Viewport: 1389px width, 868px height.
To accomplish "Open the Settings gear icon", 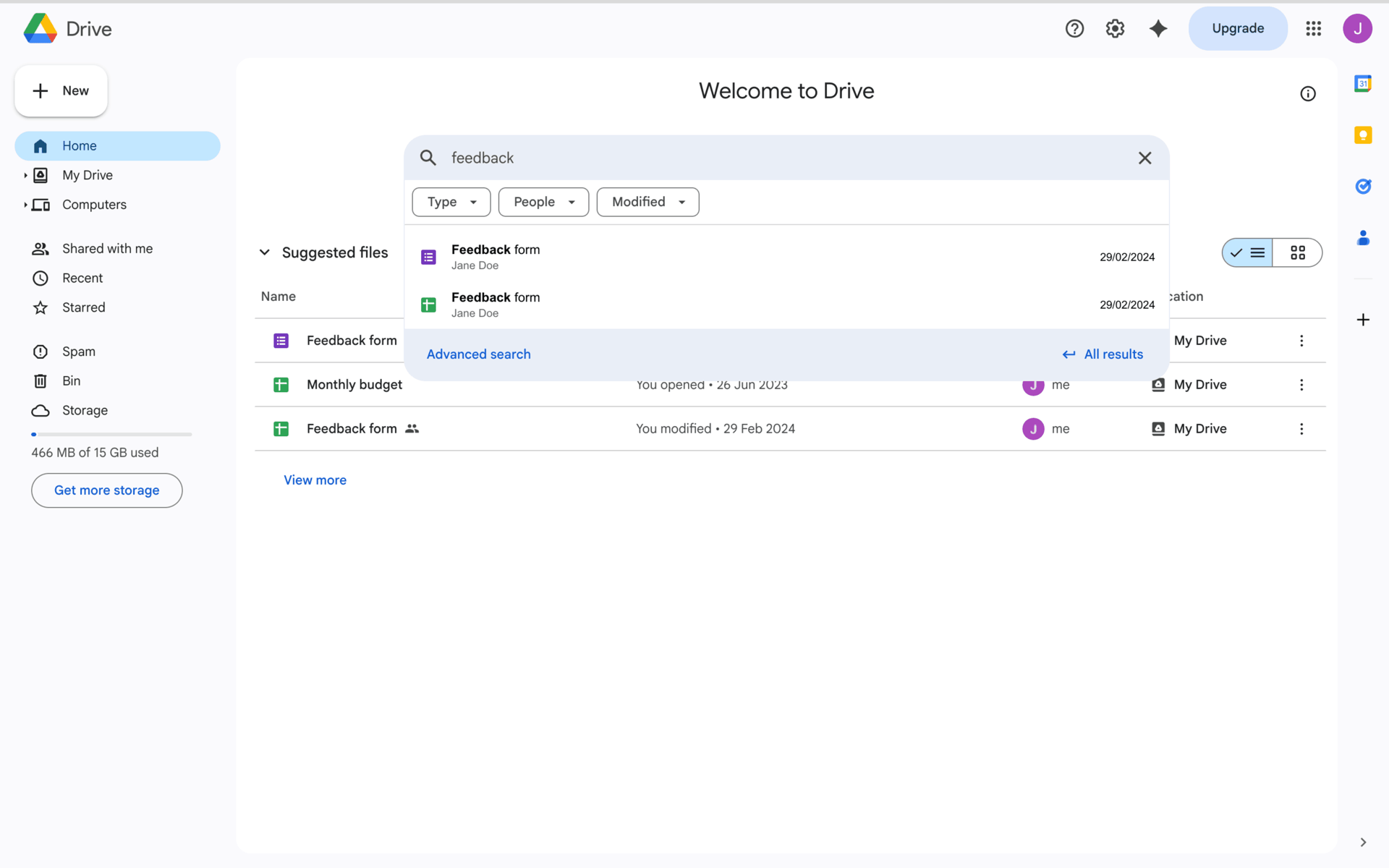I will (1115, 28).
